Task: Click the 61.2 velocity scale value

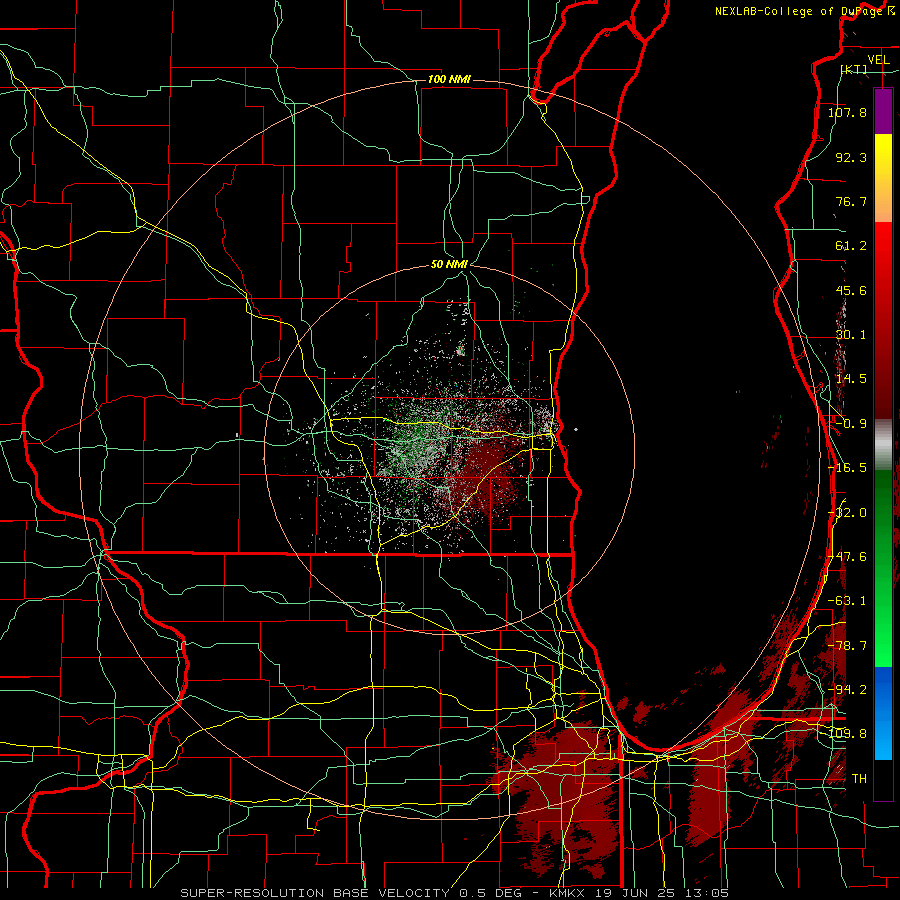Action: [851, 246]
